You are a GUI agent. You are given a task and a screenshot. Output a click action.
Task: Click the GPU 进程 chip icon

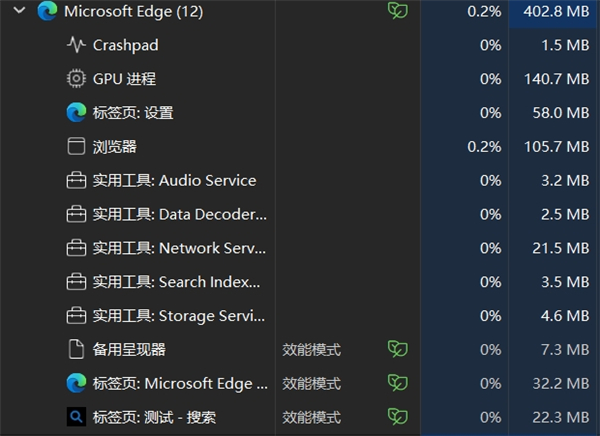(x=76, y=79)
